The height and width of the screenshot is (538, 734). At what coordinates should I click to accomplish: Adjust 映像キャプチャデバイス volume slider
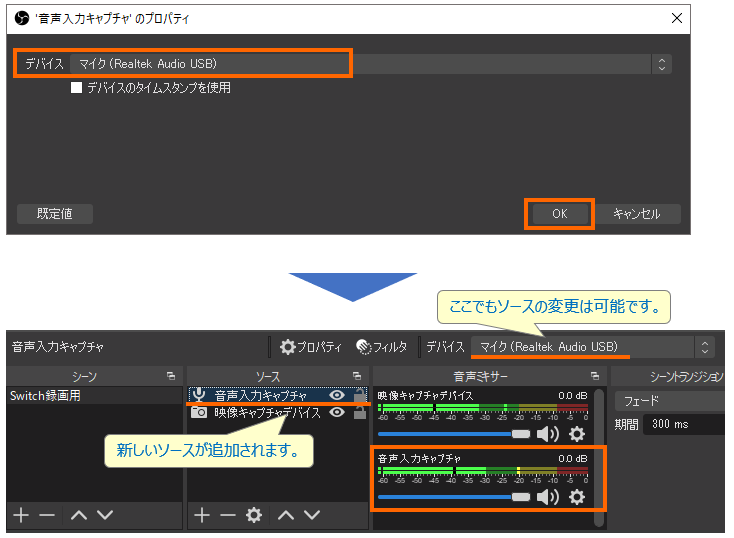[454, 434]
